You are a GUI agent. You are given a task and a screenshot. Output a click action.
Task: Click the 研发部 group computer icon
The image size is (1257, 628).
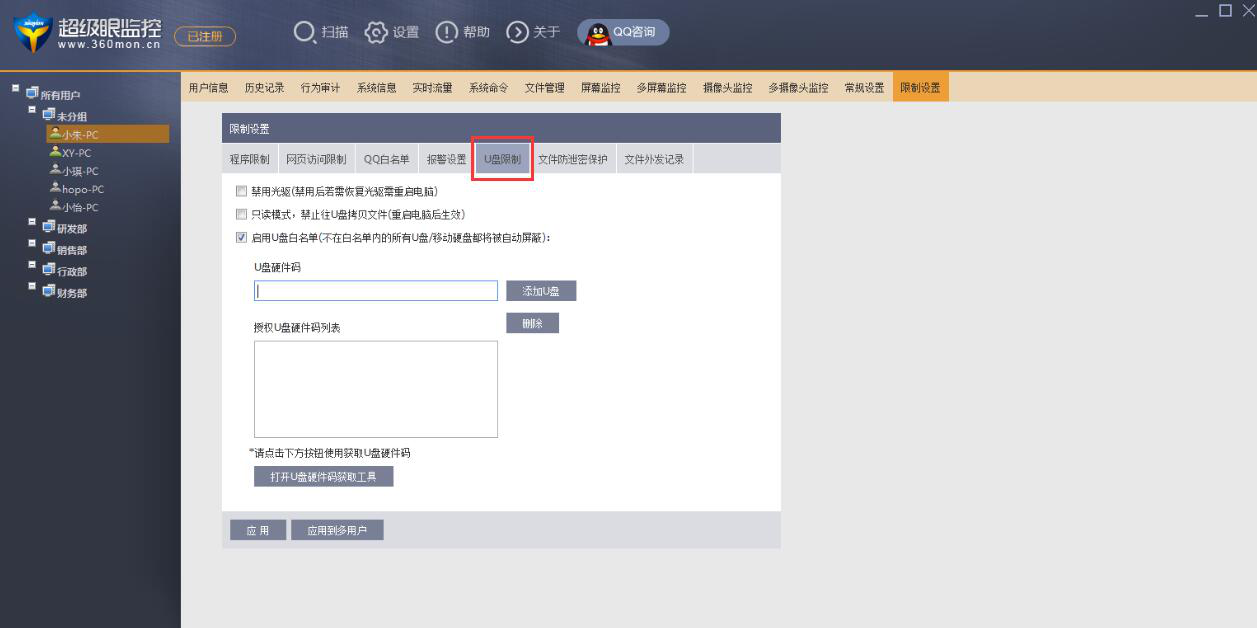coord(49,227)
